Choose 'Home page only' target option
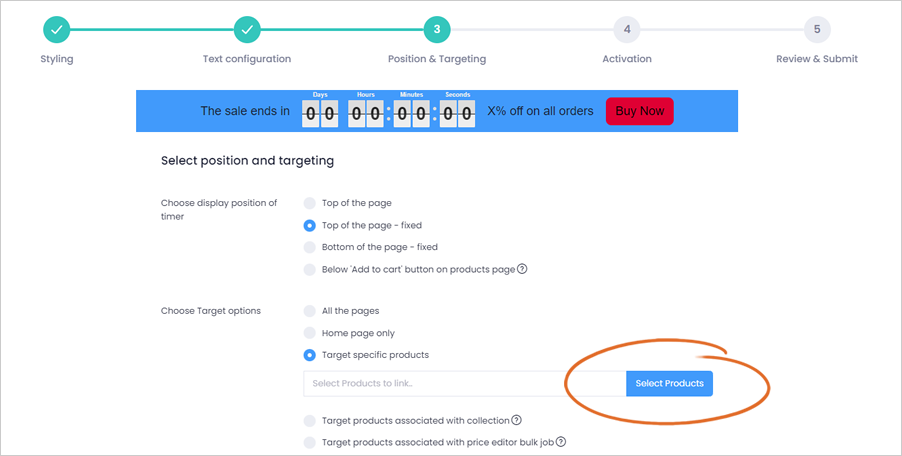 (x=309, y=333)
